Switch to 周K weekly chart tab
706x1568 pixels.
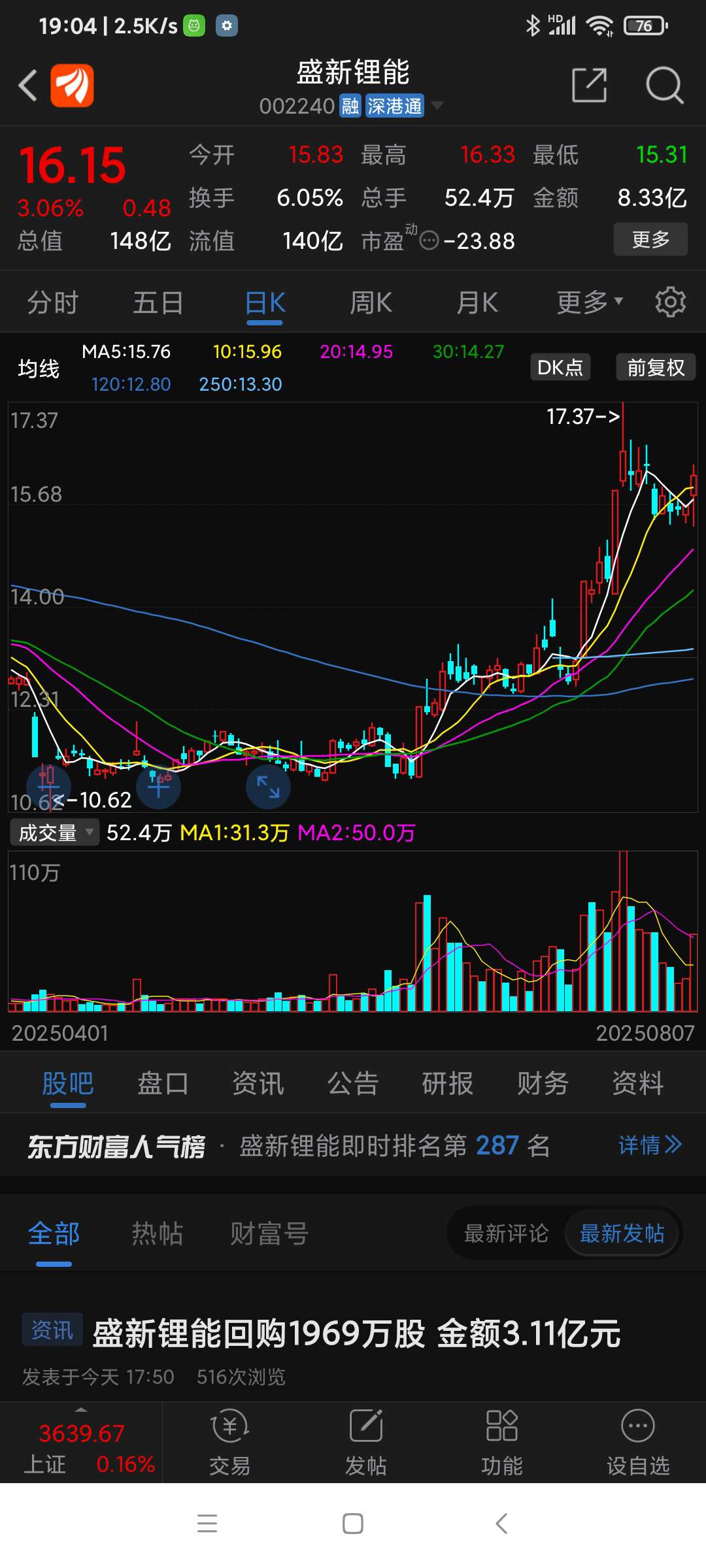click(371, 302)
